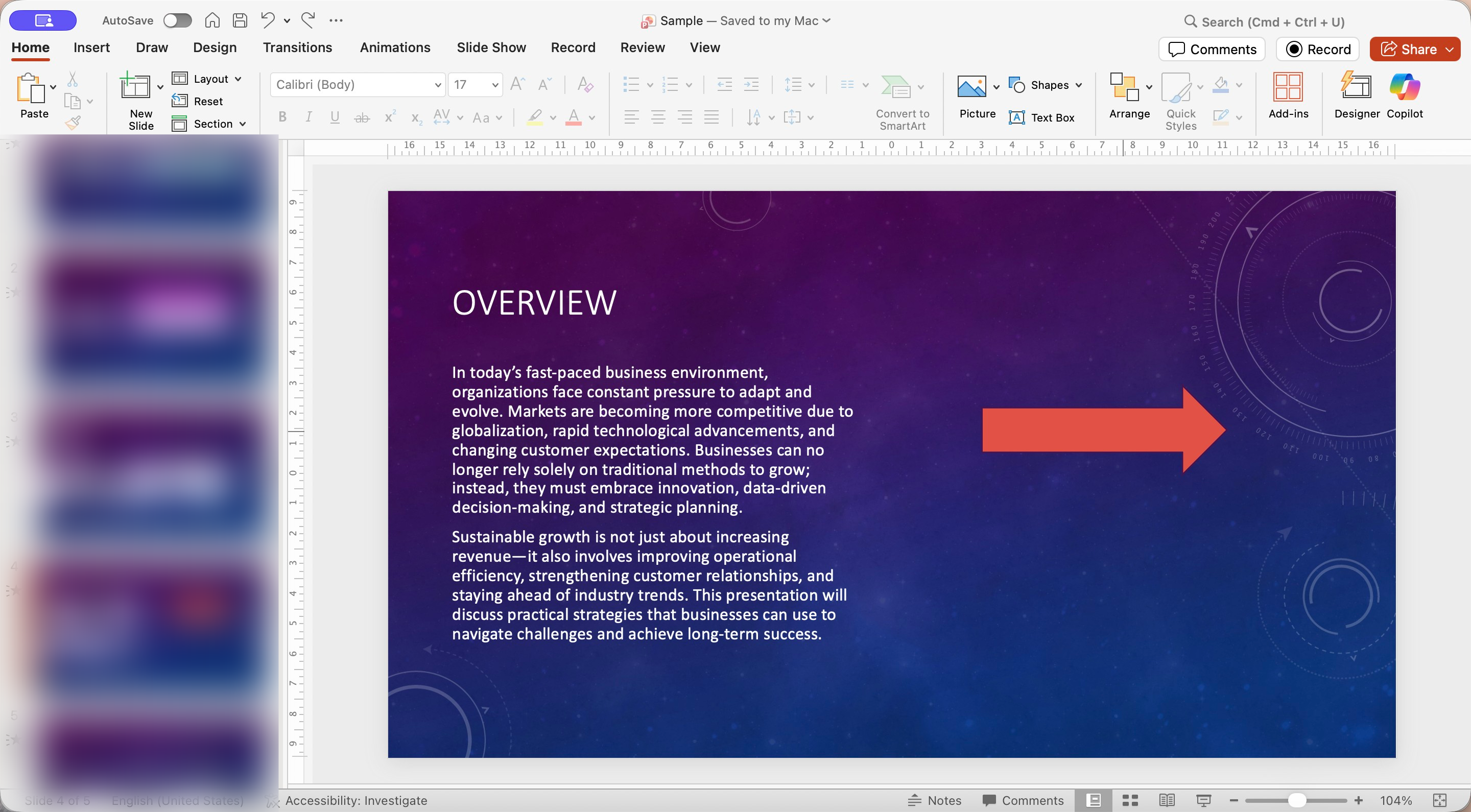Click Convert to SmartArt icon
Screen dimensions: 1471x812
(895, 87)
